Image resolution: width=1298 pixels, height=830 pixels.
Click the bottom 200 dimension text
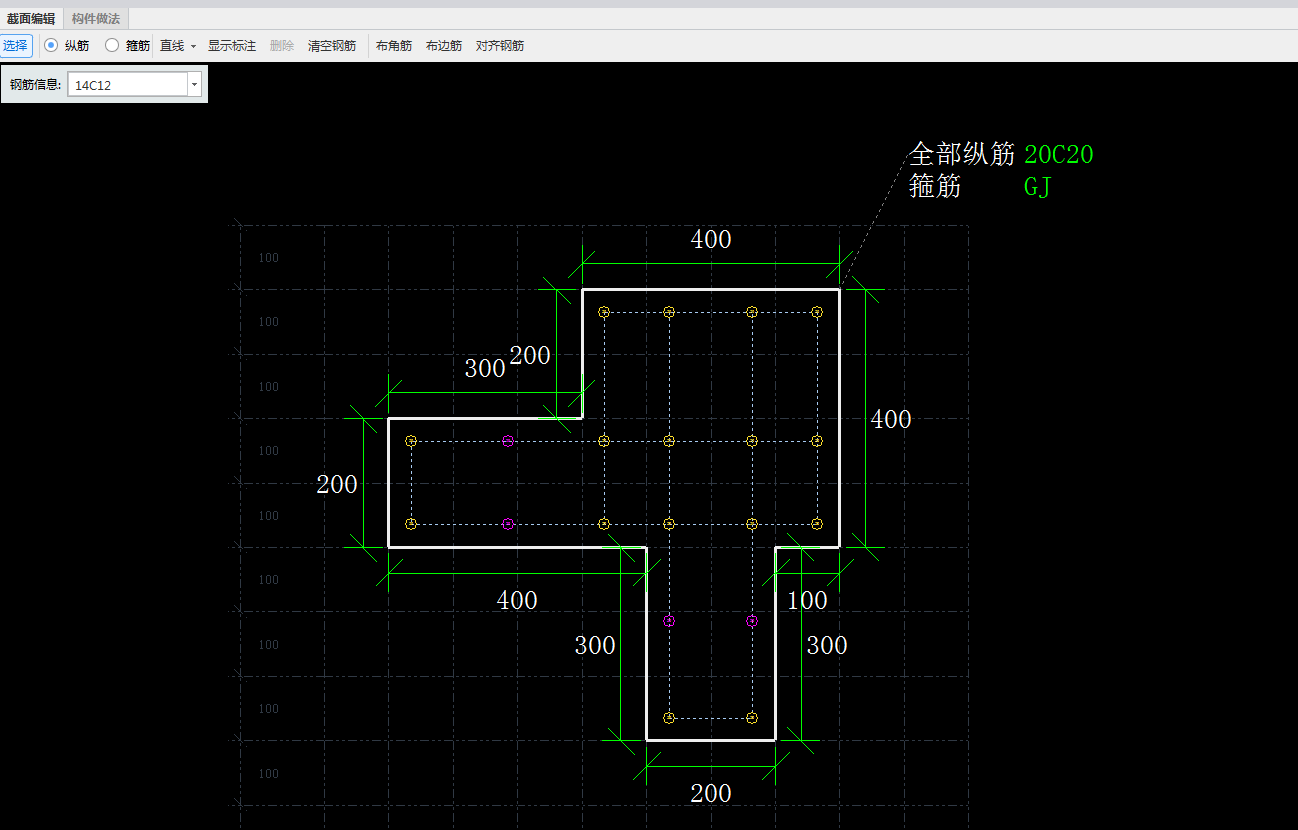(x=711, y=794)
